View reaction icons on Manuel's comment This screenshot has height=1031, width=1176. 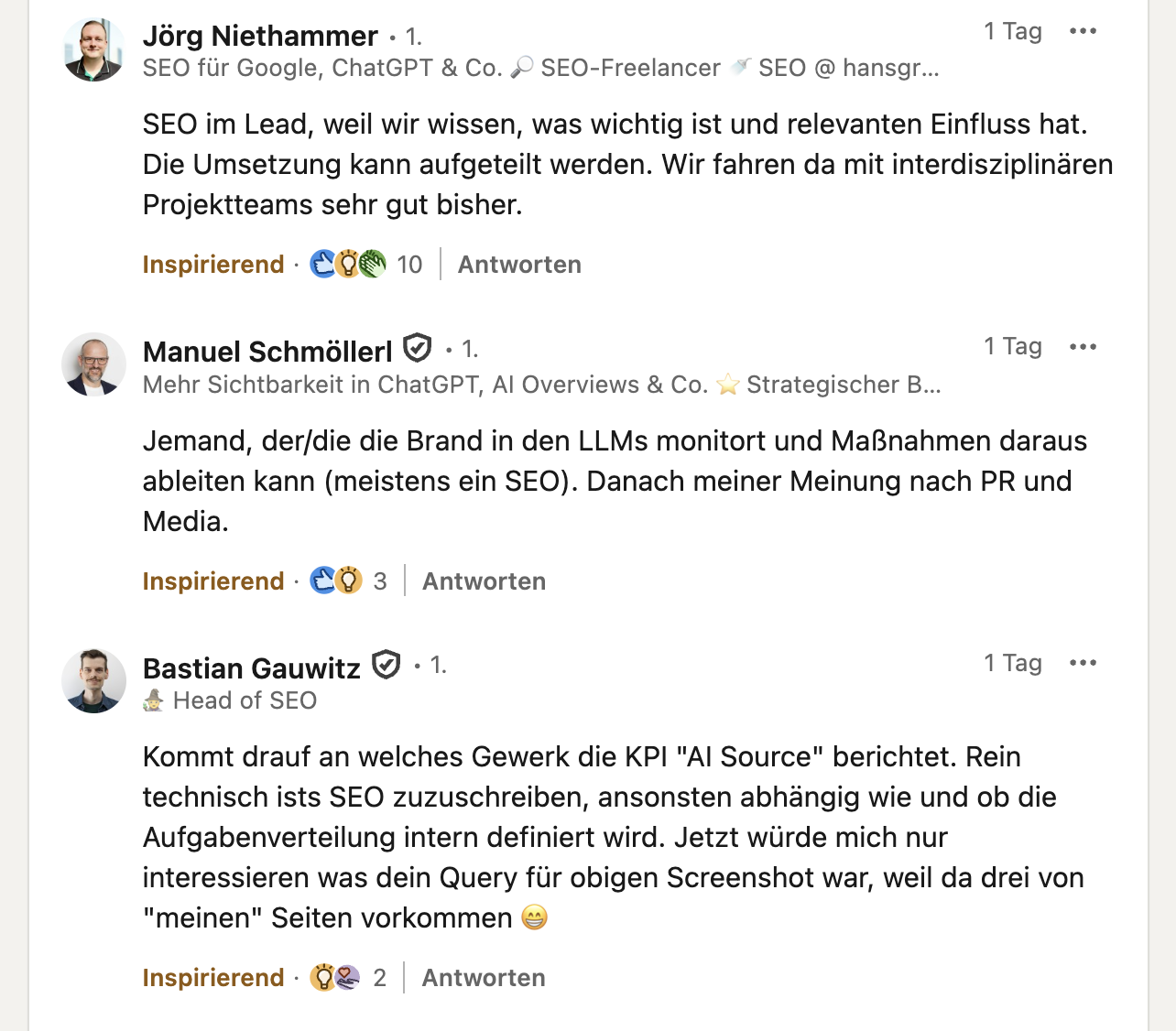pos(336,581)
